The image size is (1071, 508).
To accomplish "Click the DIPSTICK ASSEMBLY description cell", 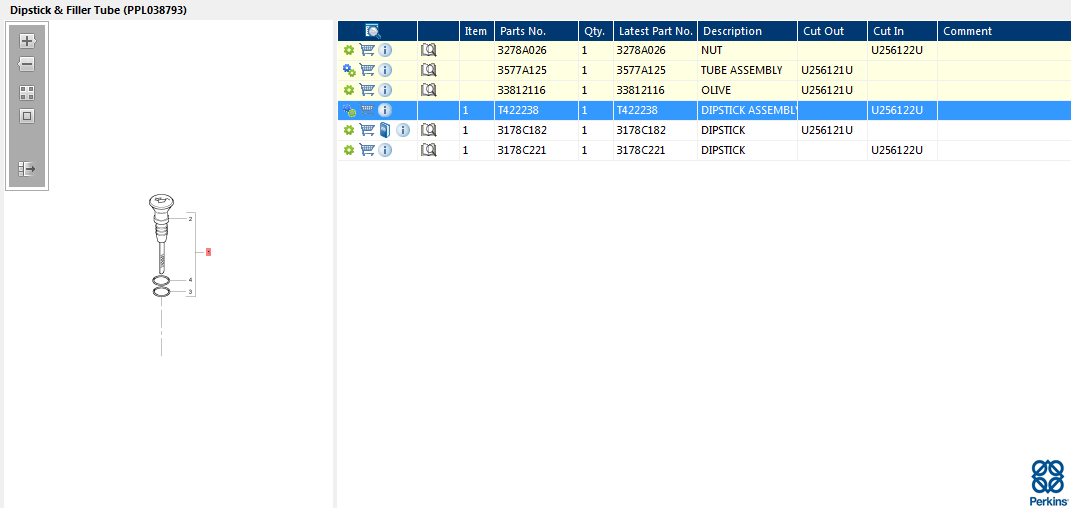I will [749, 110].
